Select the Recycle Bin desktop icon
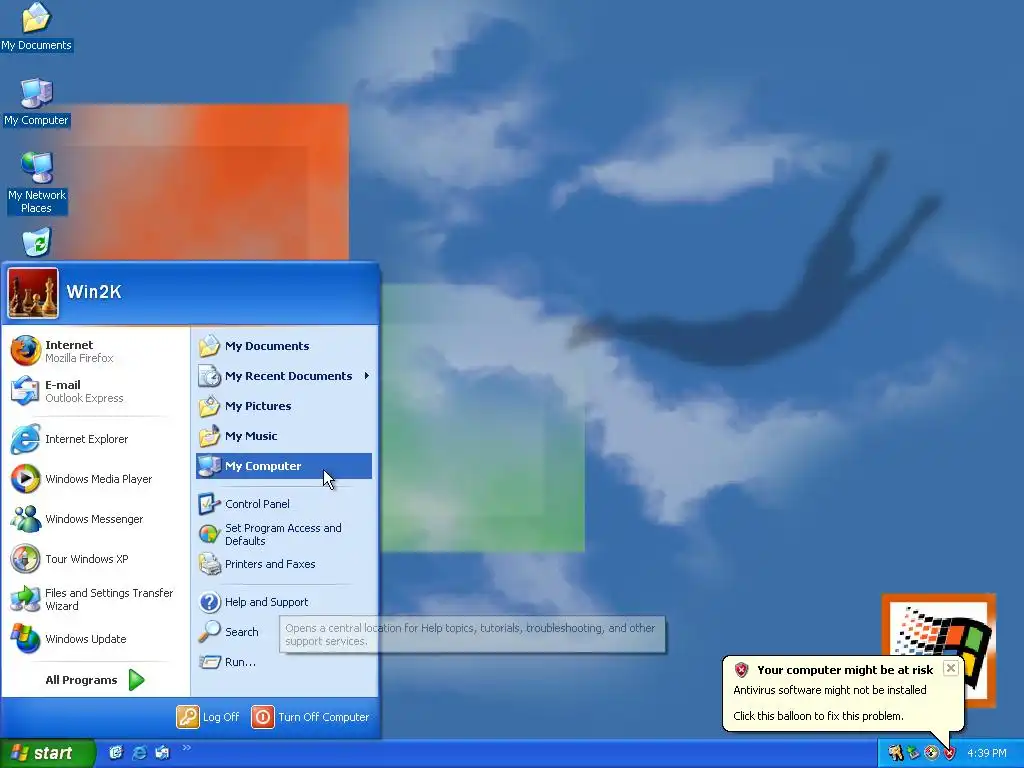Image resolution: width=1024 pixels, height=768 pixels. pos(37,242)
